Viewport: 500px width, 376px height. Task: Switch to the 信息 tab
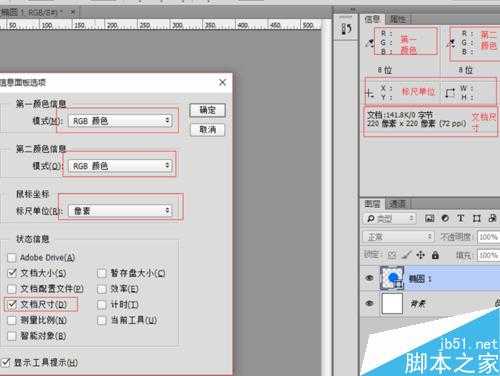[372, 19]
